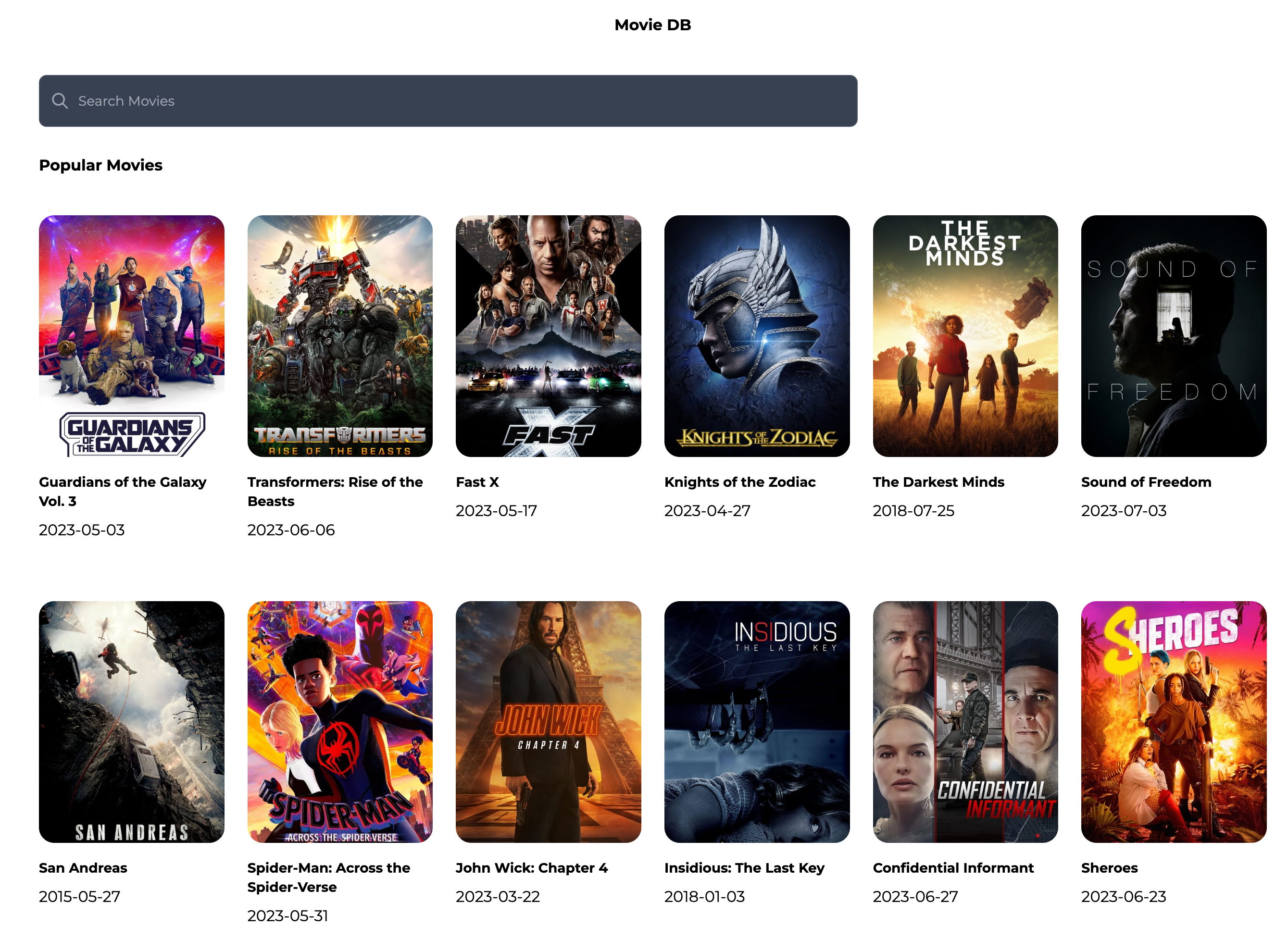Click the release date 2023-06-06
This screenshot has height=926, width=1288.
click(291, 530)
